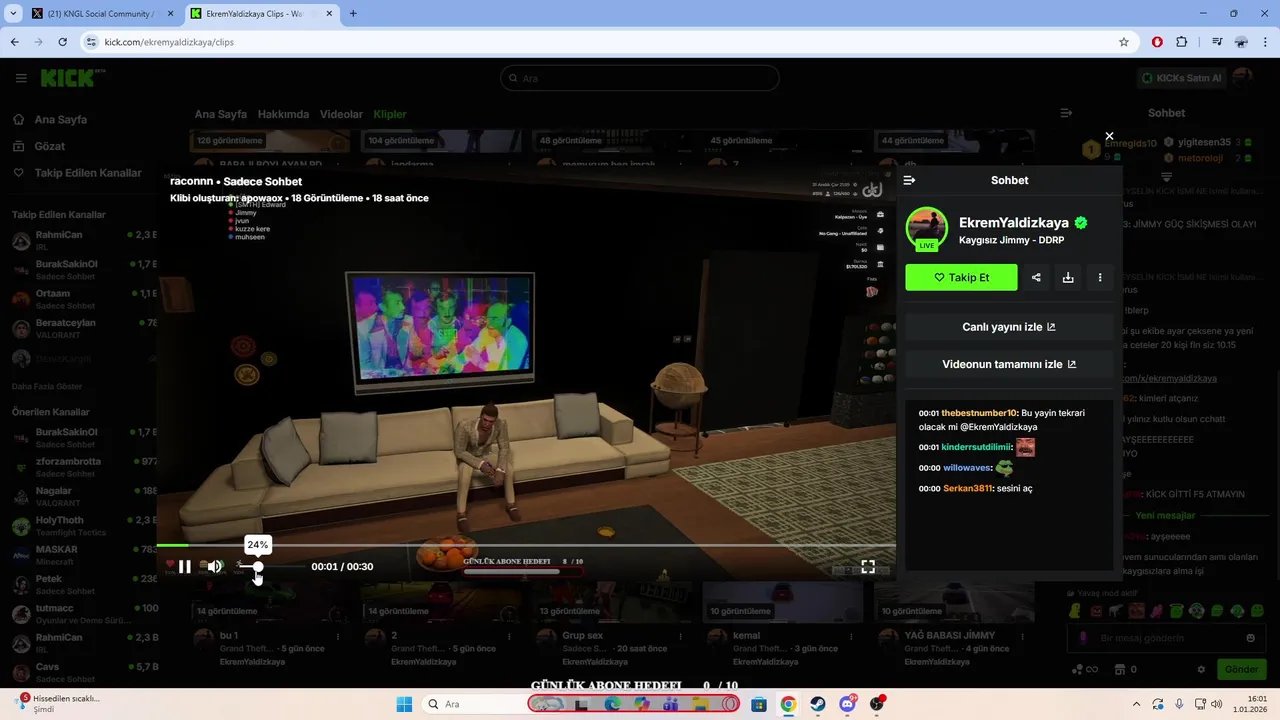The height and width of the screenshot is (720, 1280).
Task: Expand Daha Fazla Göster in sidebar
Action: pos(47,386)
